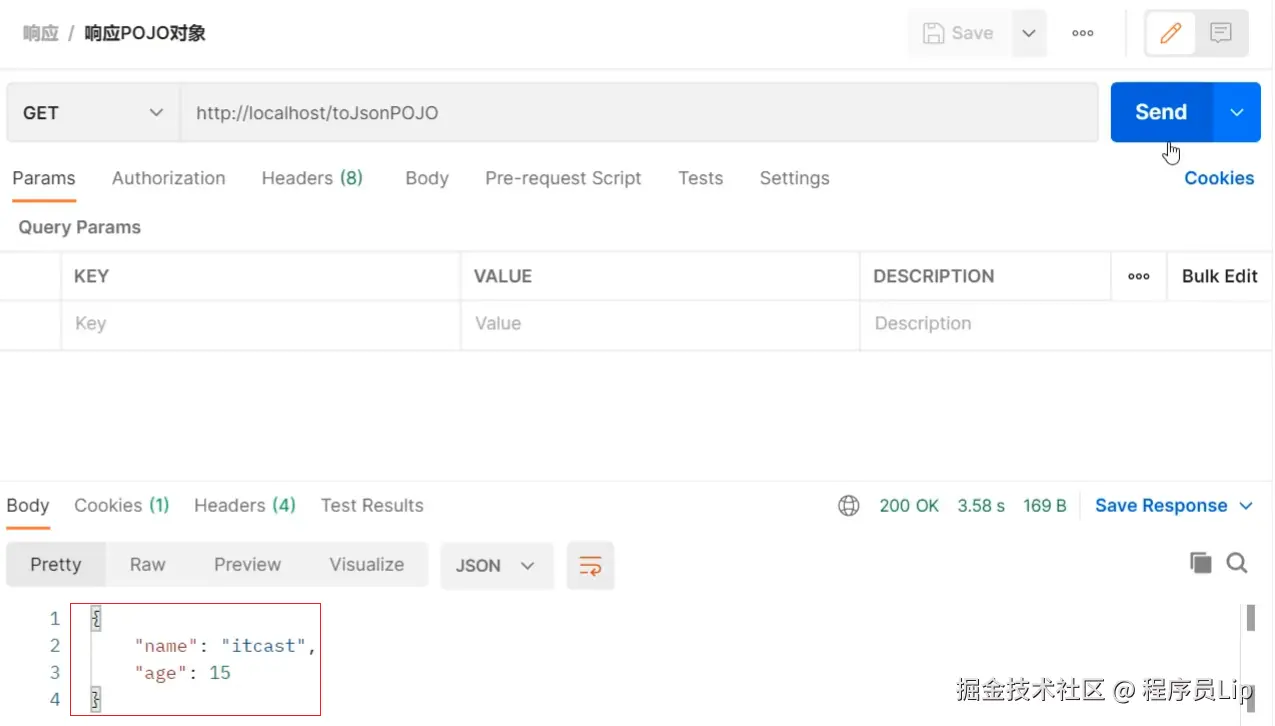Click the "name": "itcast" response line

[225, 646]
